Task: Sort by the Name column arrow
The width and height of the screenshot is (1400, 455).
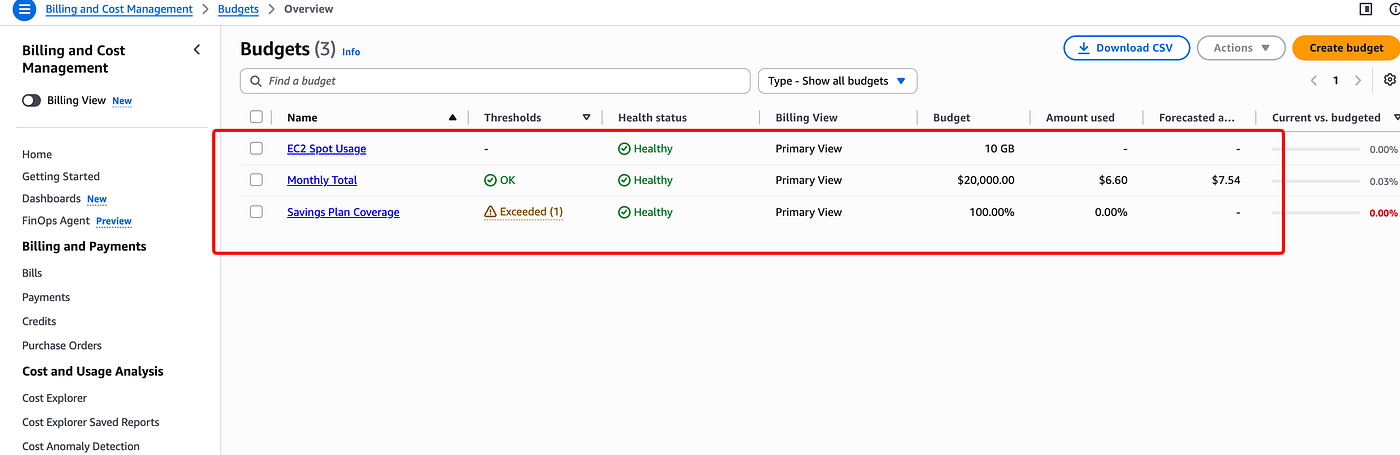Action: [452, 118]
